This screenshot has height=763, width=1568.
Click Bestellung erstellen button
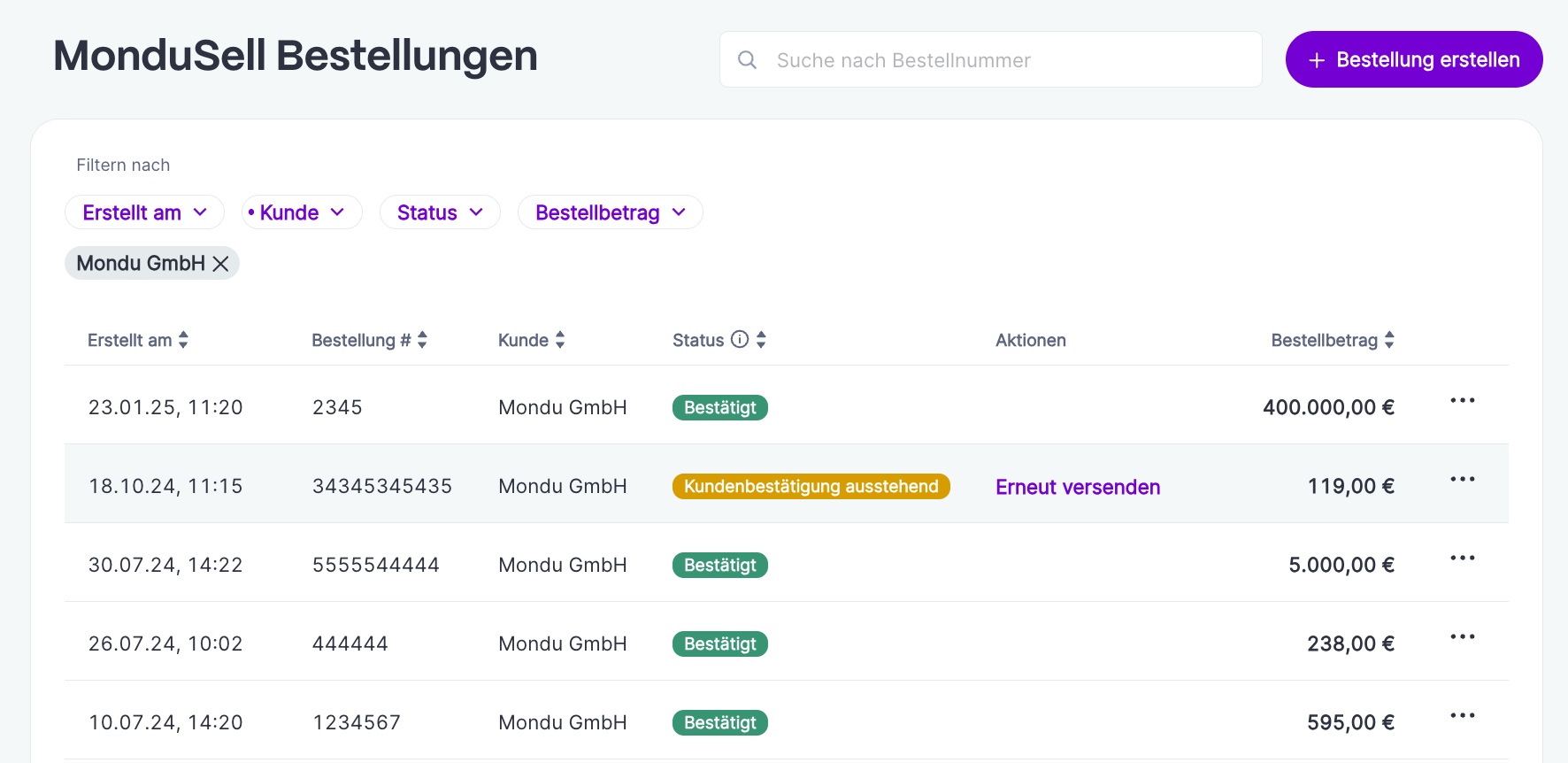pyautogui.click(x=1414, y=59)
